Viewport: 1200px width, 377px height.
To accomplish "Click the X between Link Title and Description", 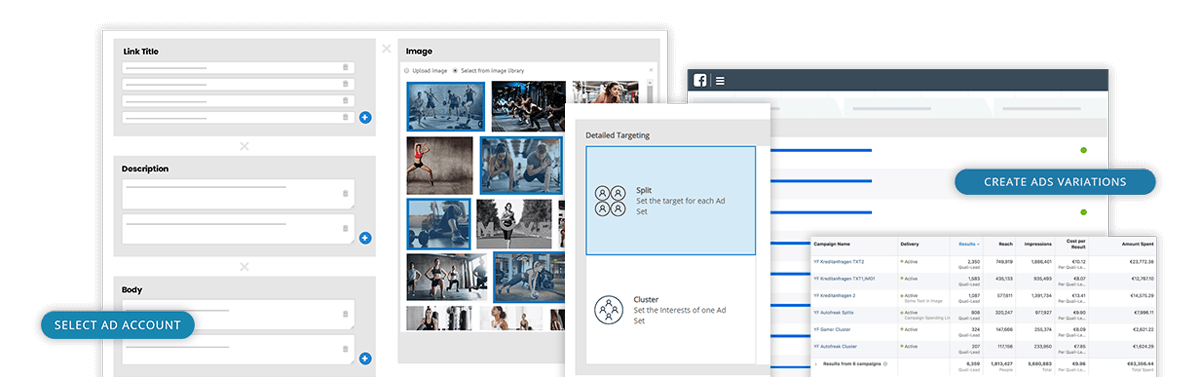I will pos(244,146).
